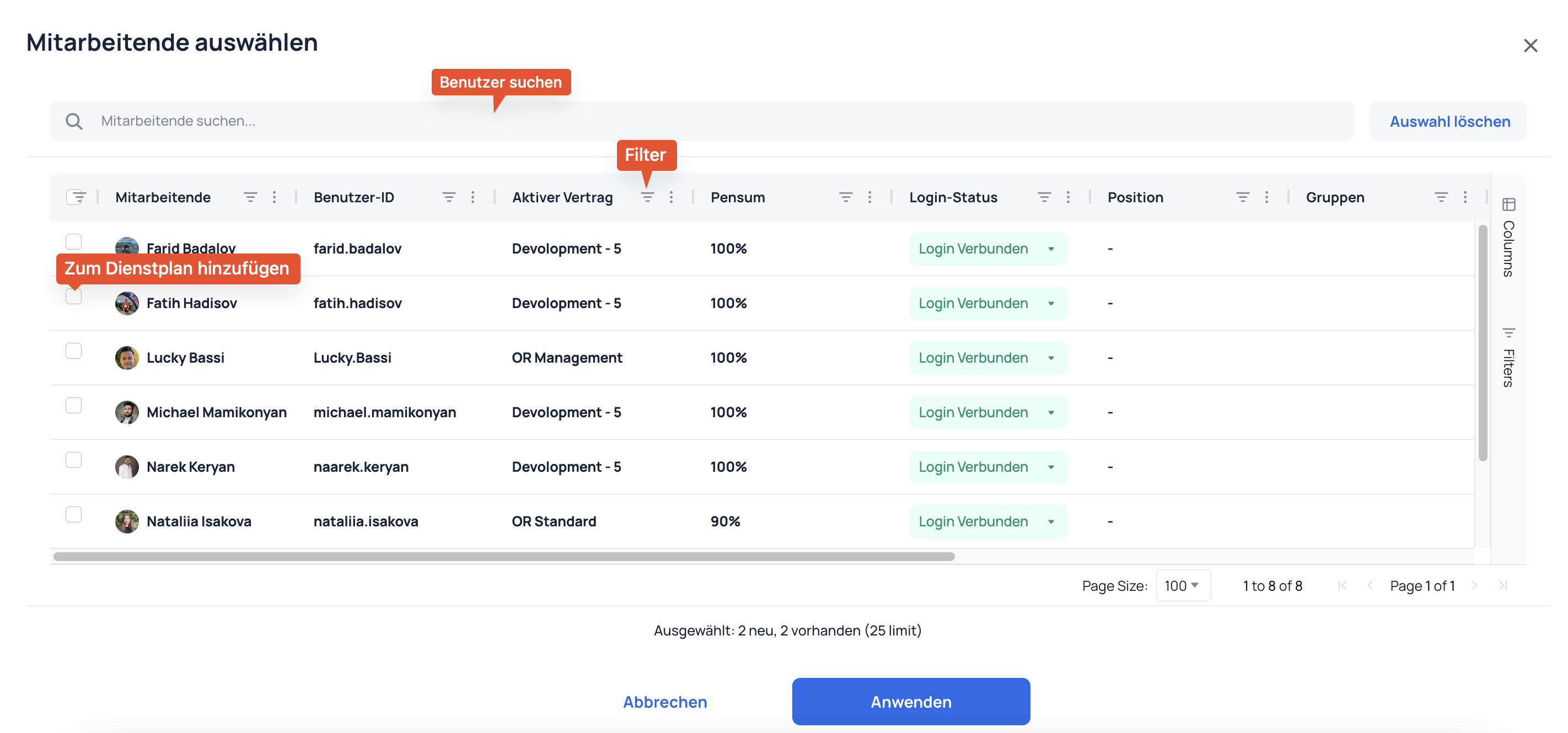Go to next page arrow

click(1474, 585)
